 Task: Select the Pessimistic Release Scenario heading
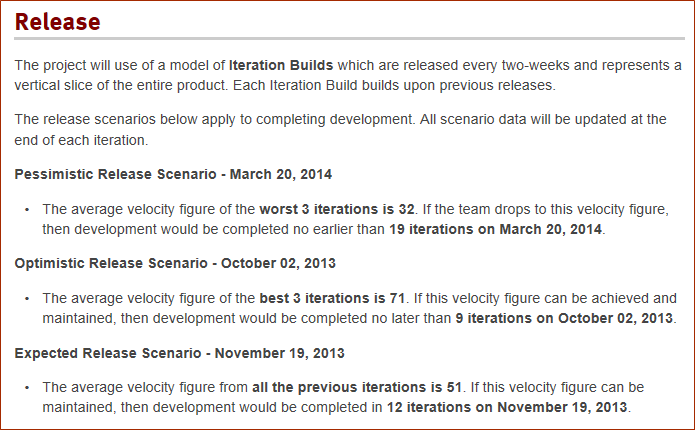[173, 174]
